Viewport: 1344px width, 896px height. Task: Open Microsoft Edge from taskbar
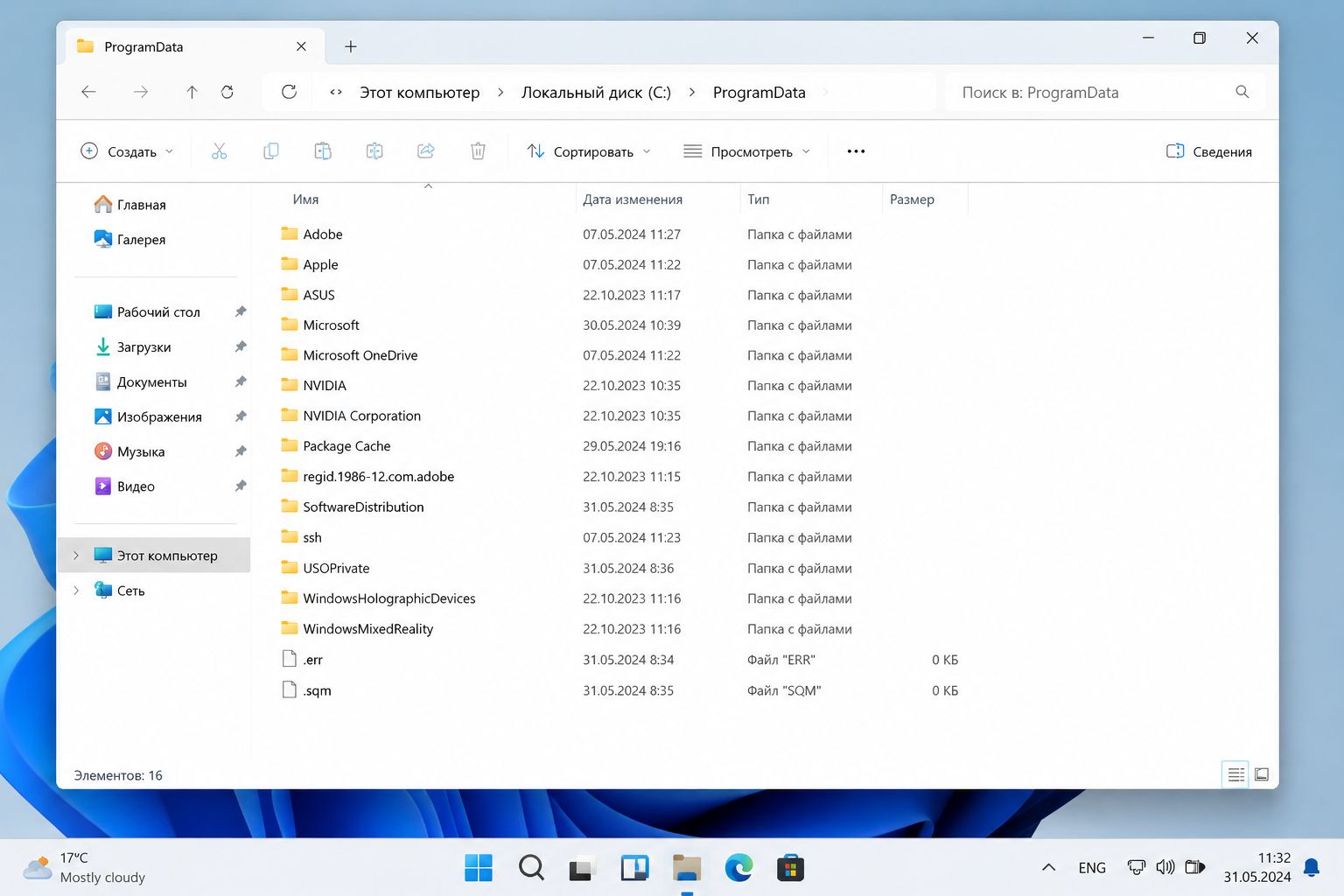click(x=738, y=868)
